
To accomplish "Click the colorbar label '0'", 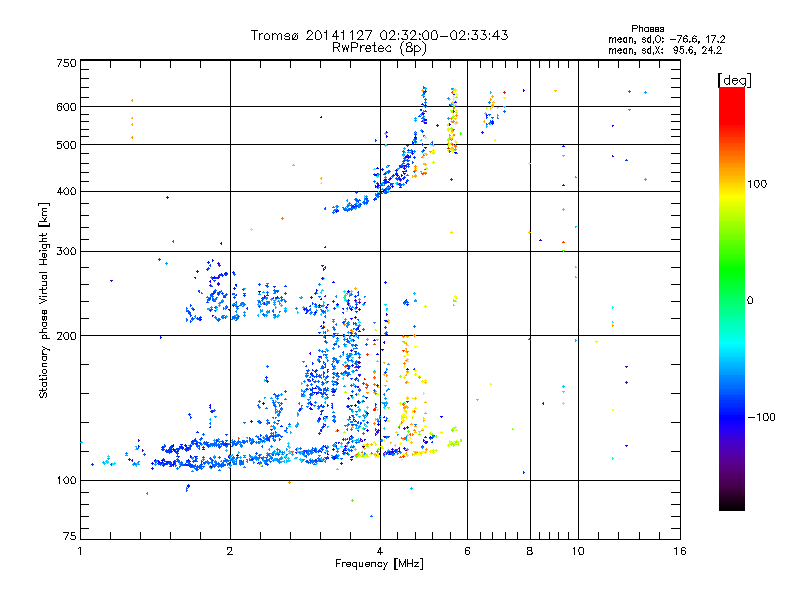I will point(749,301).
